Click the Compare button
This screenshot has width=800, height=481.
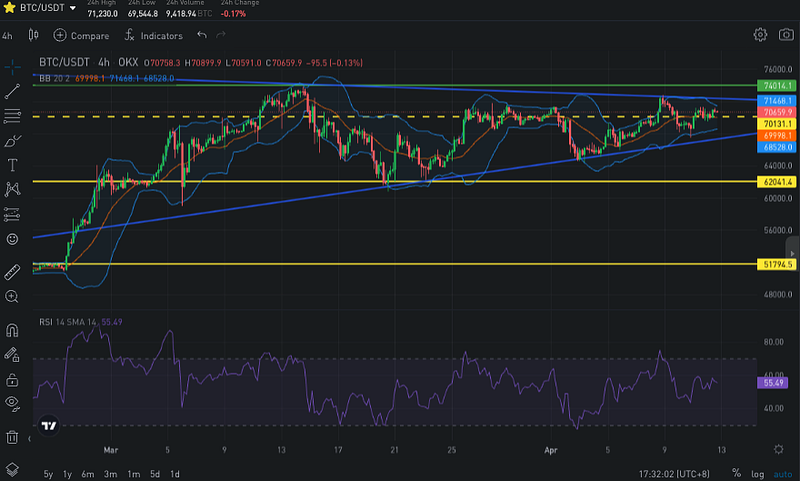(x=81, y=35)
